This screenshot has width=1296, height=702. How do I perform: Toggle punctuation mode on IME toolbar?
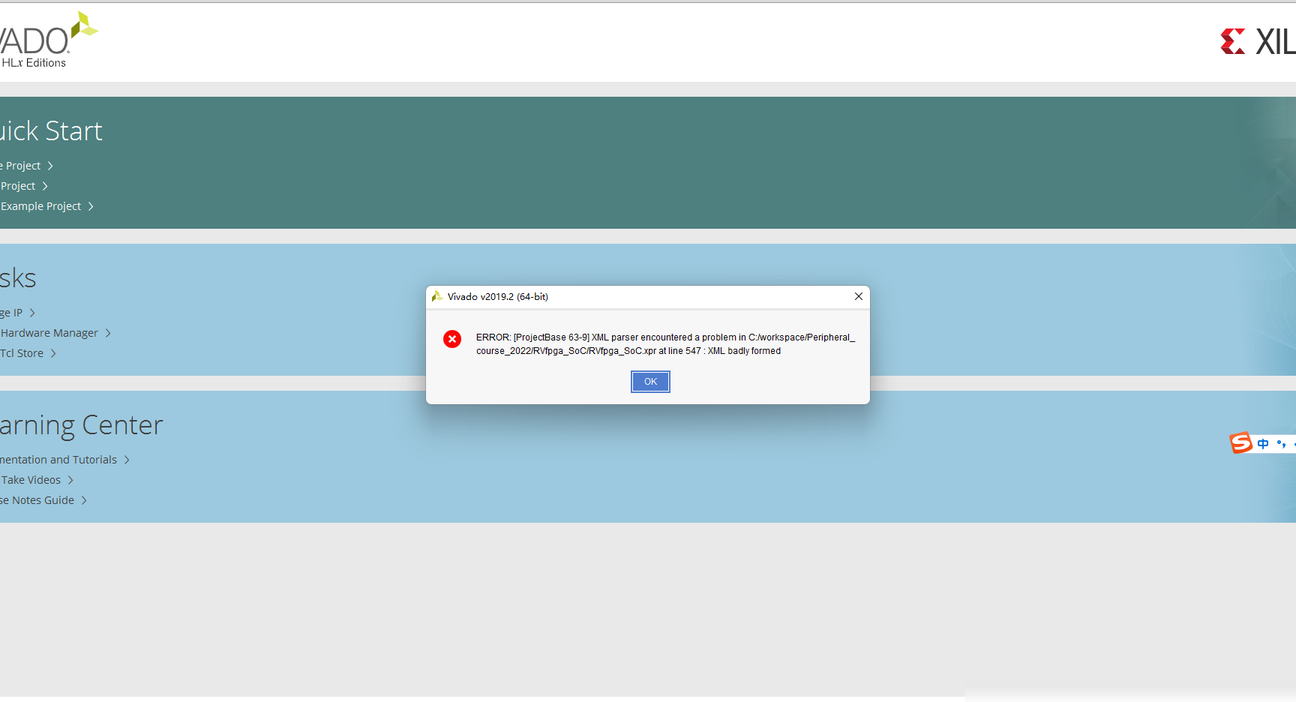tap(1281, 444)
